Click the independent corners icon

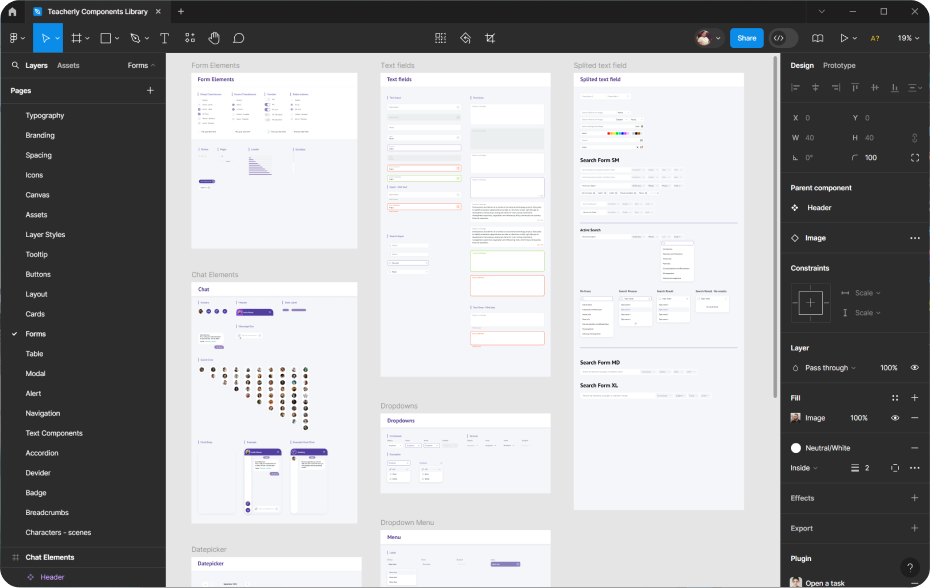(x=915, y=157)
